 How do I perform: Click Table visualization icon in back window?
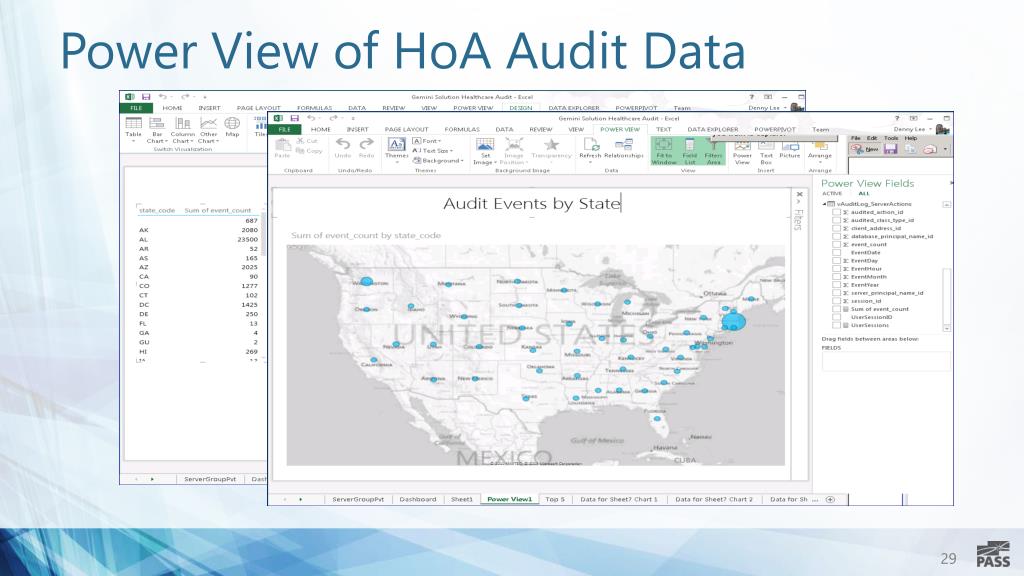[133, 123]
